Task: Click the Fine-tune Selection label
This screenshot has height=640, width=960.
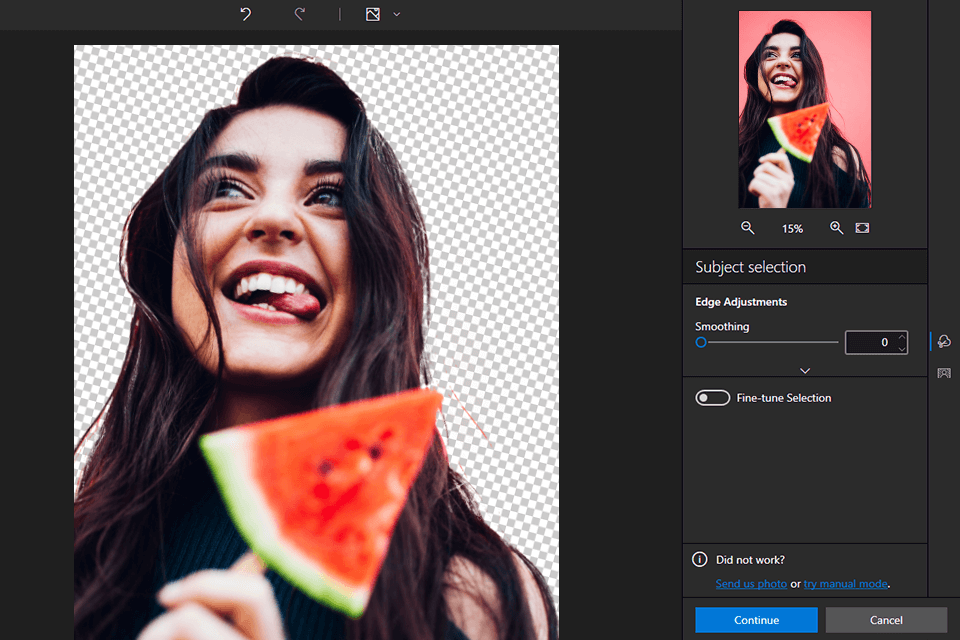Action: [784, 398]
